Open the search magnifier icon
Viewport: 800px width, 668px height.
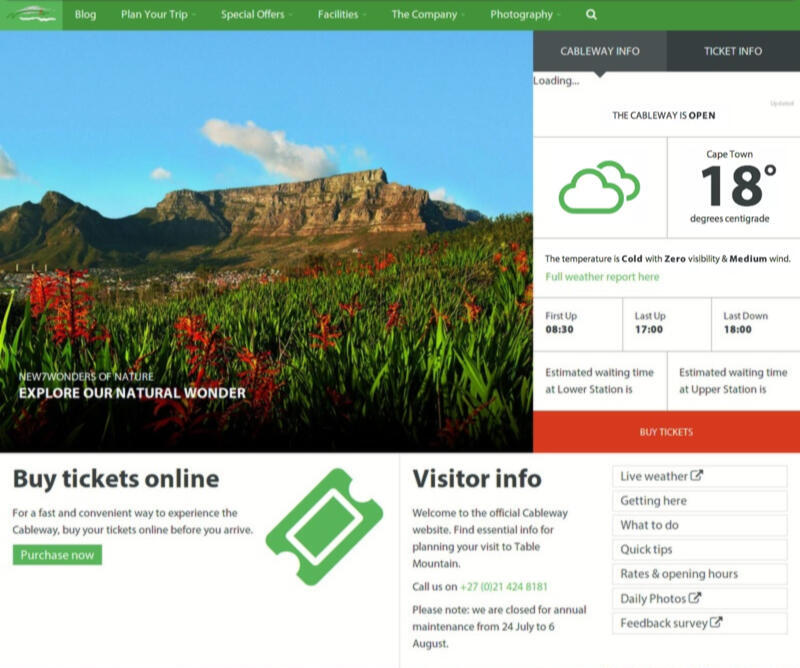[591, 15]
